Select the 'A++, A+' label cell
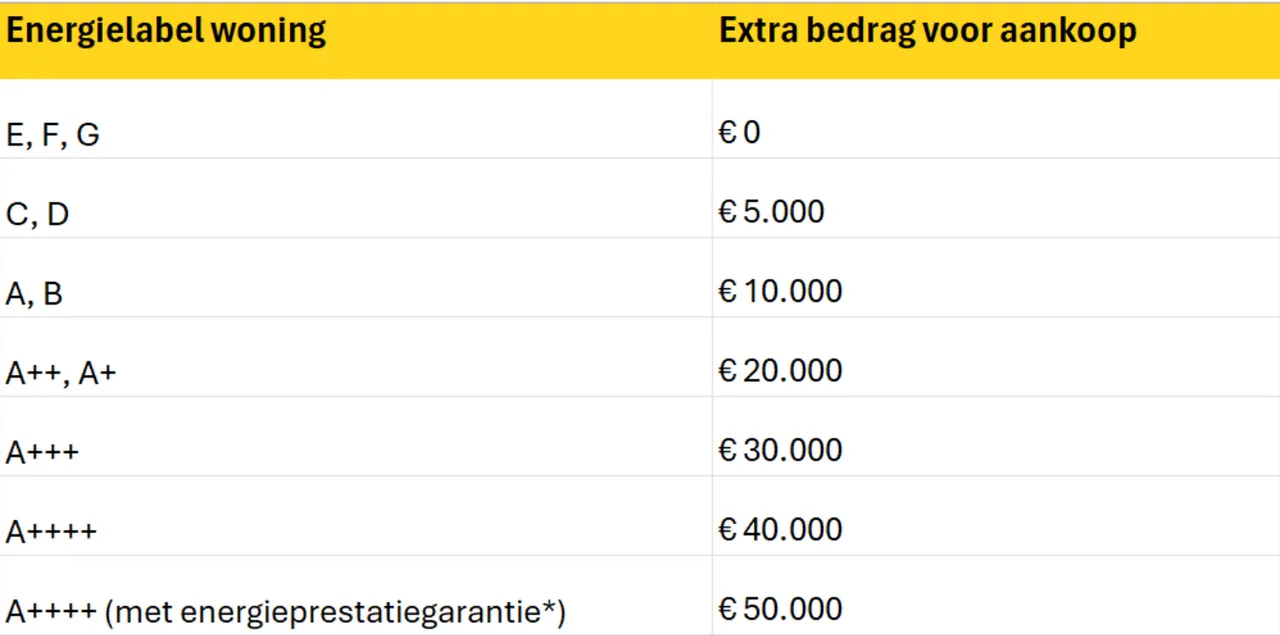The width and height of the screenshot is (1280, 635). click(x=355, y=357)
